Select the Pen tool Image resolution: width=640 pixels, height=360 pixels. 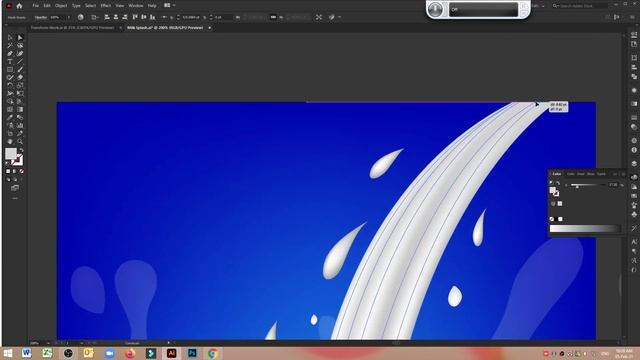[x=10, y=53]
